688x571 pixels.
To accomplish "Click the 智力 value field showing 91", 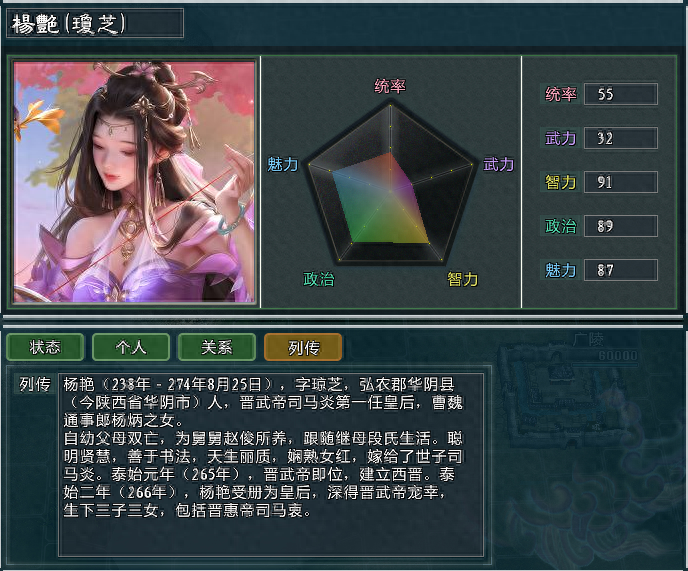I will (620, 182).
